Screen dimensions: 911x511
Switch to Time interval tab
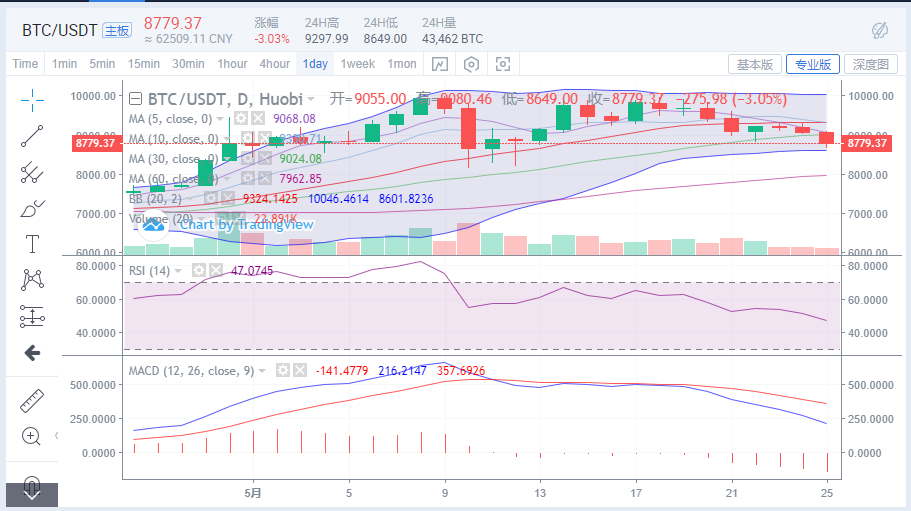[x=25, y=64]
